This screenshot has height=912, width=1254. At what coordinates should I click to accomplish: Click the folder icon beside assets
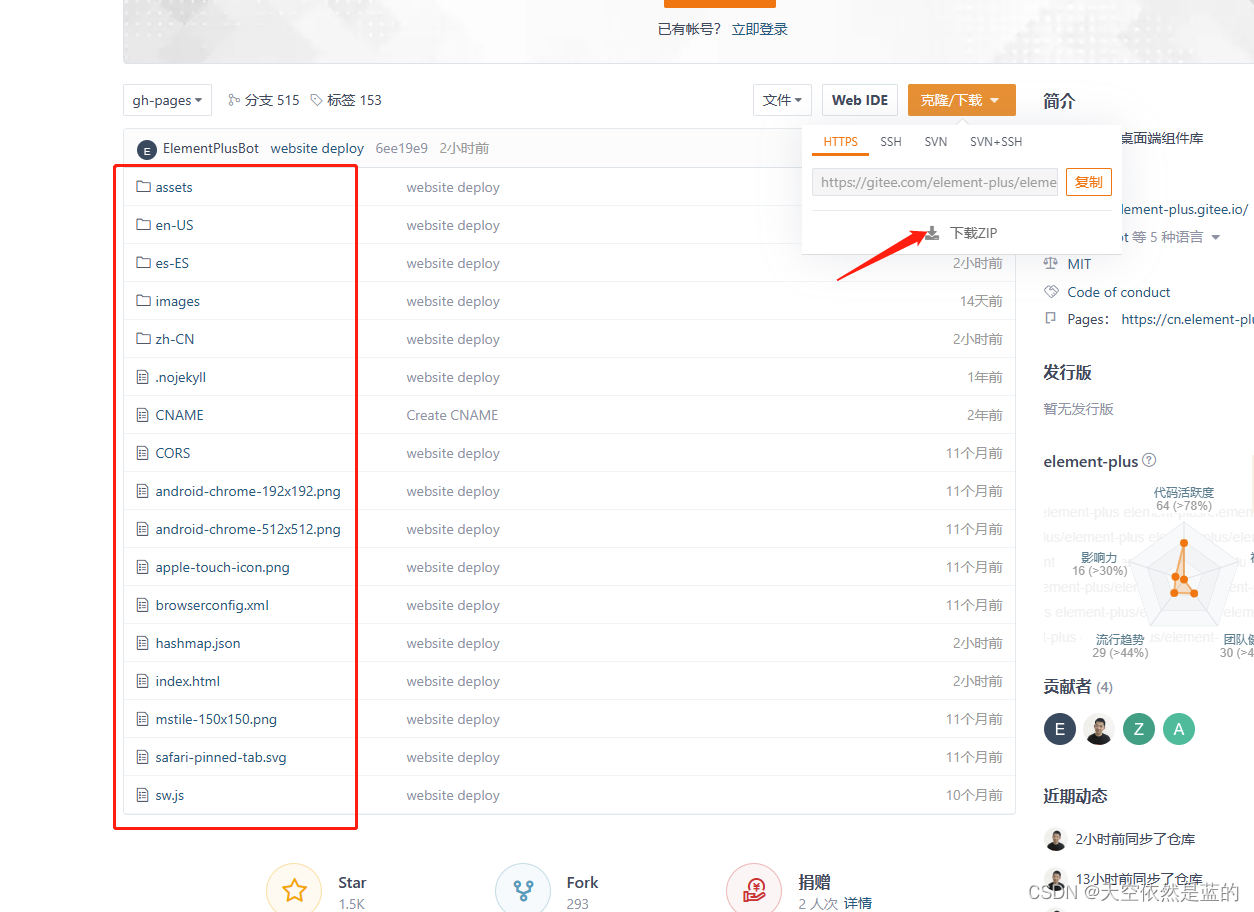143,187
